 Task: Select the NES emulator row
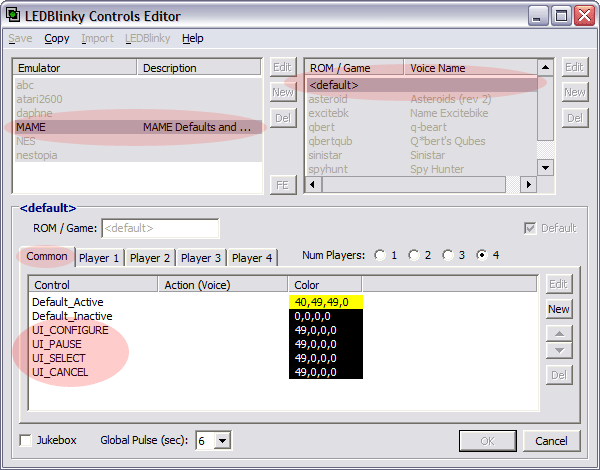pos(138,141)
